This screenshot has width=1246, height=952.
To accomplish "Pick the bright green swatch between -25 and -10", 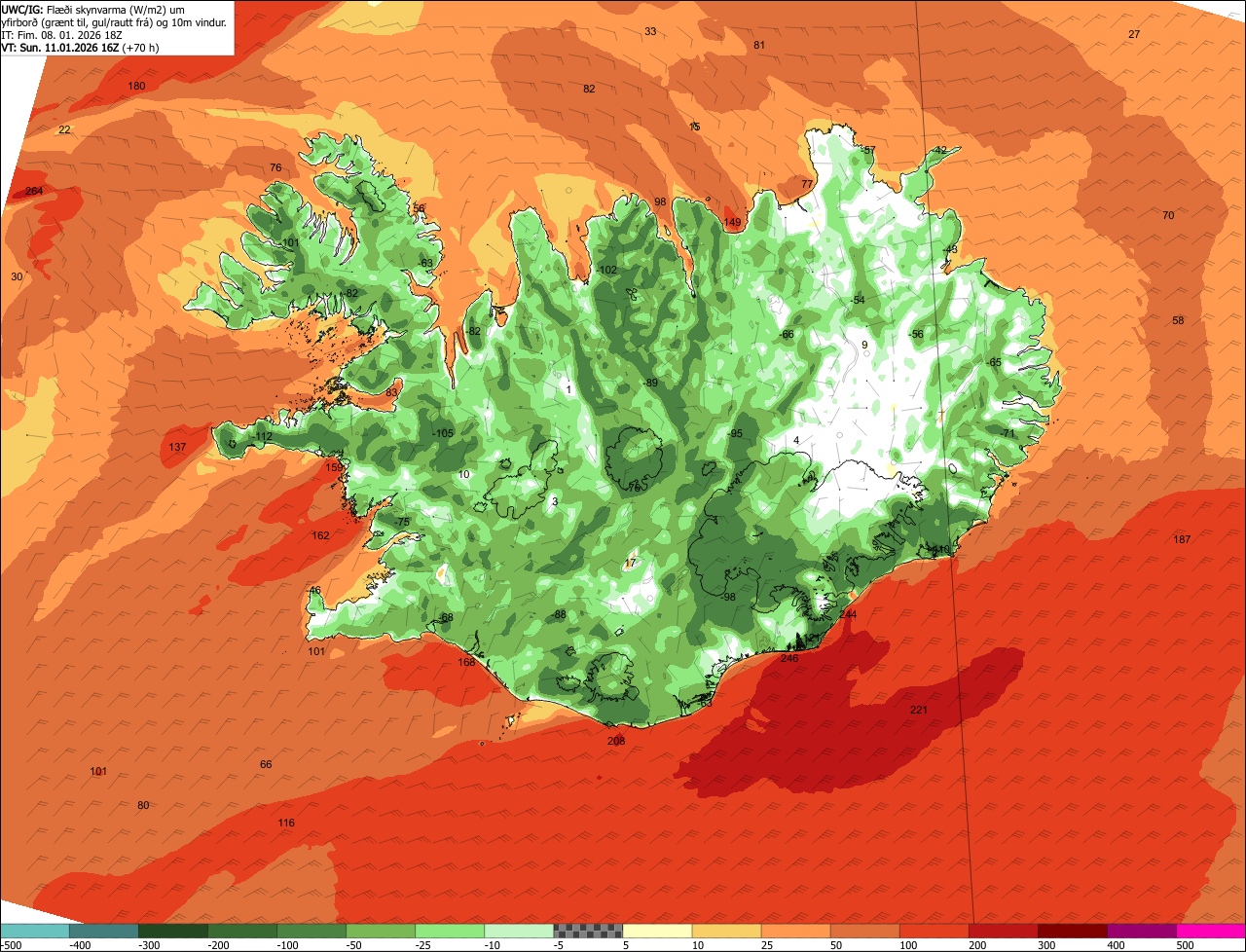I will [x=450, y=931].
